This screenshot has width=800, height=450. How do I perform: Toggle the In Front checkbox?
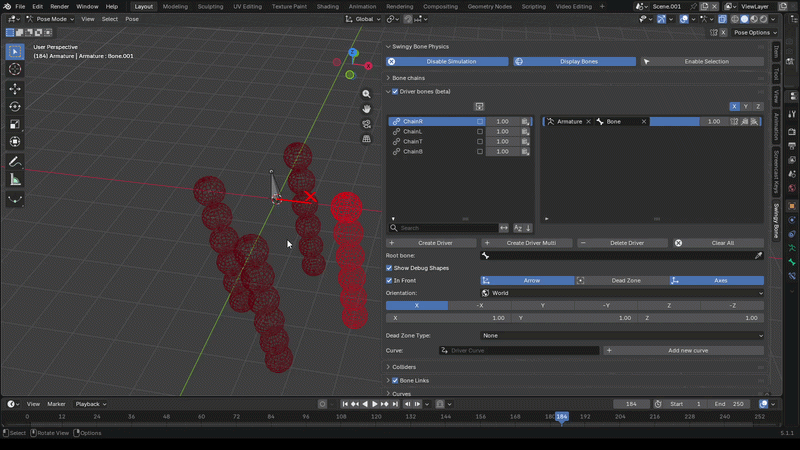[x=389, y=281]
